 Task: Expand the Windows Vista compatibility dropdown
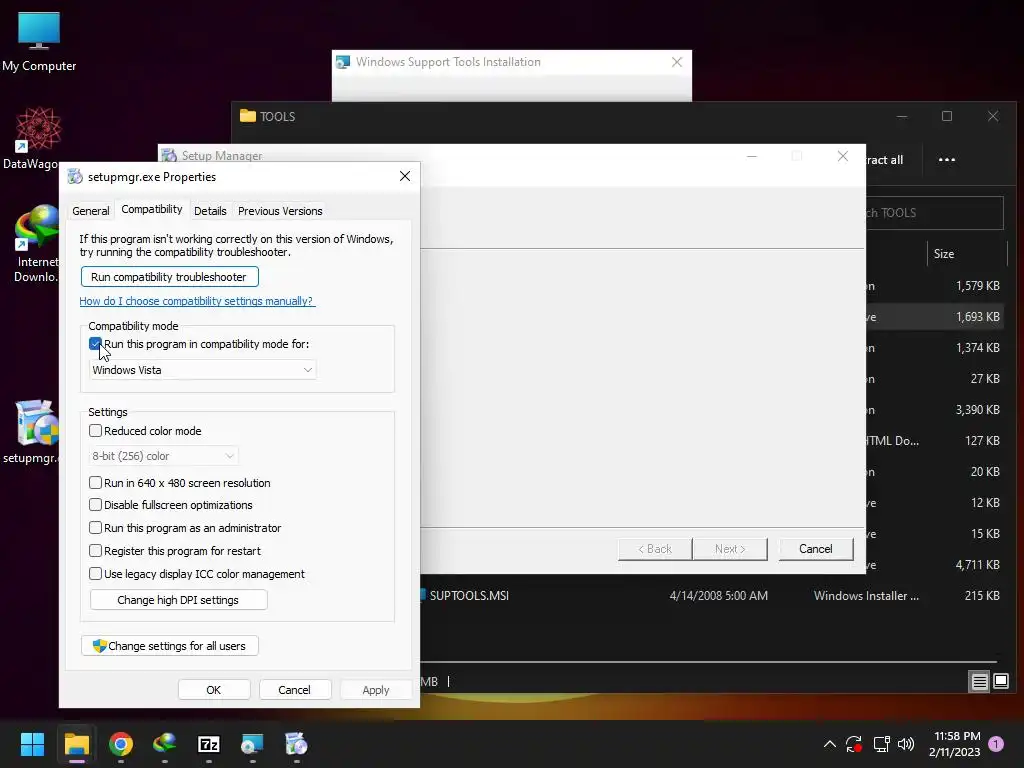[202, 370]
